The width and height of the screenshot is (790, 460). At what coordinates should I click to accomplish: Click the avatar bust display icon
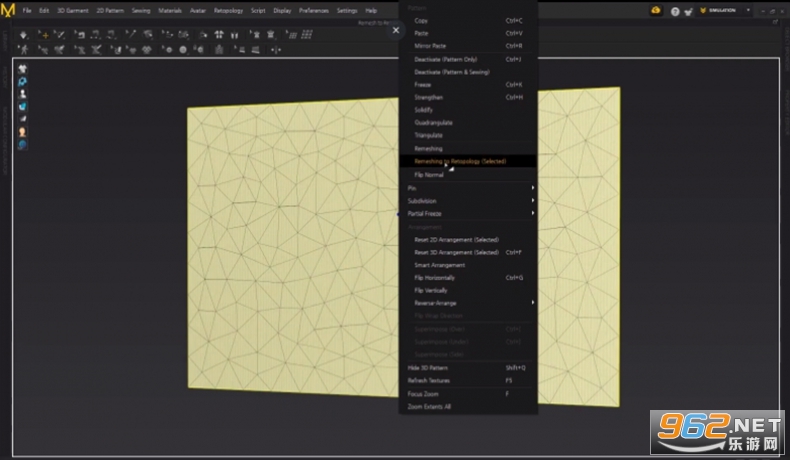click(x=22, y=94)
